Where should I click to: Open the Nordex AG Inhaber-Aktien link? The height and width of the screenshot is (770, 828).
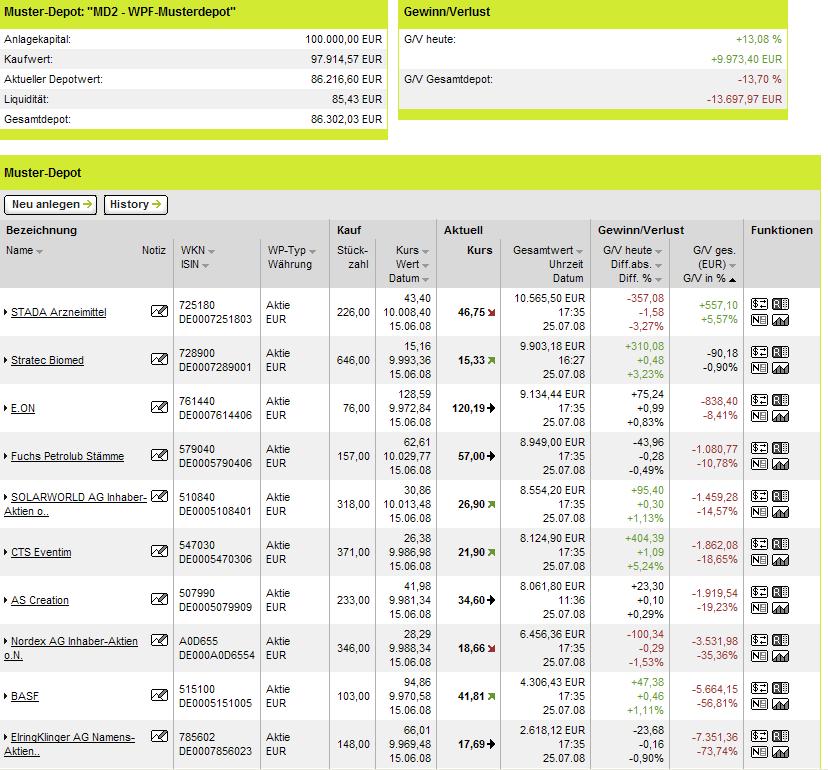pyautogui.click(x=71, y=648)
